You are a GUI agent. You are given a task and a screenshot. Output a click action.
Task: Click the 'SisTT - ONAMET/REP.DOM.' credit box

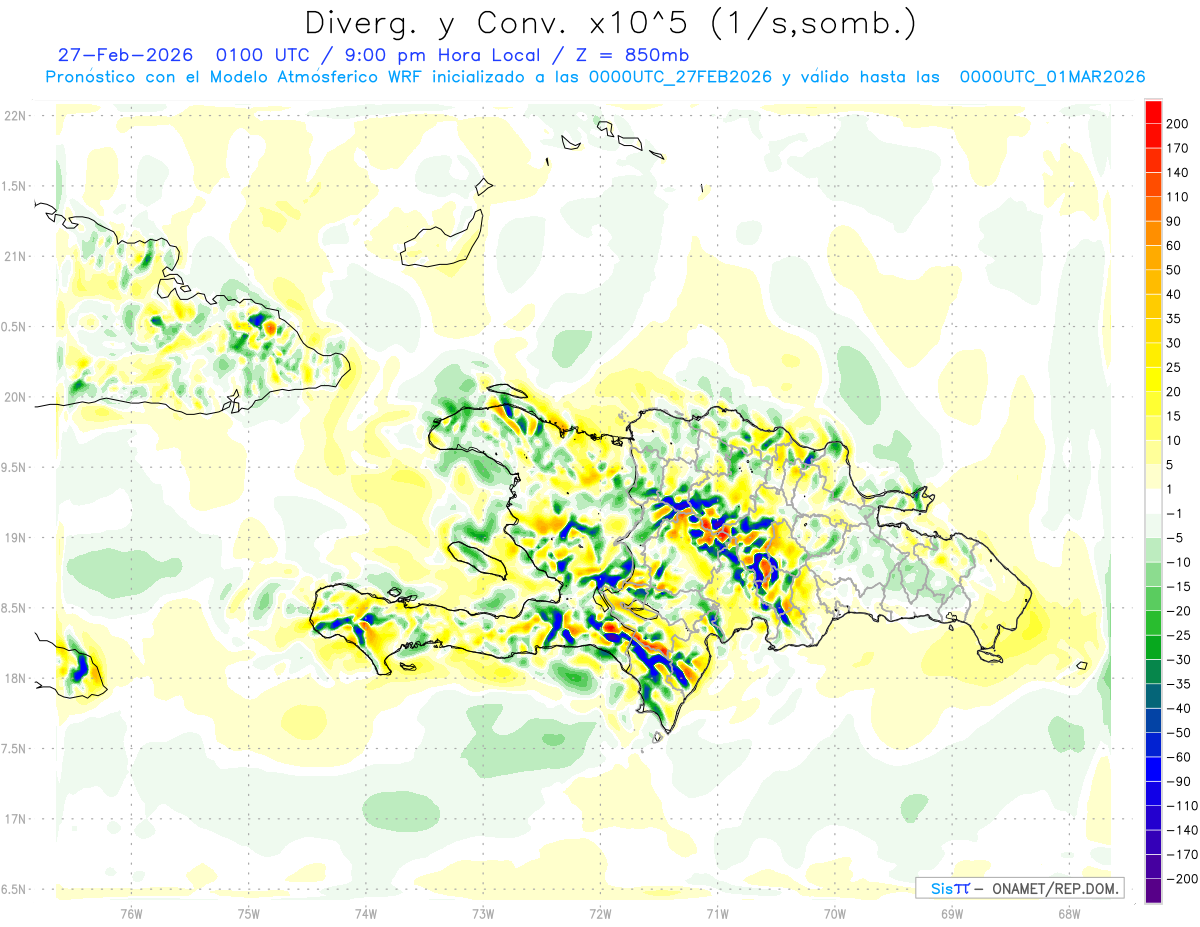click(x=1019, y=888)
